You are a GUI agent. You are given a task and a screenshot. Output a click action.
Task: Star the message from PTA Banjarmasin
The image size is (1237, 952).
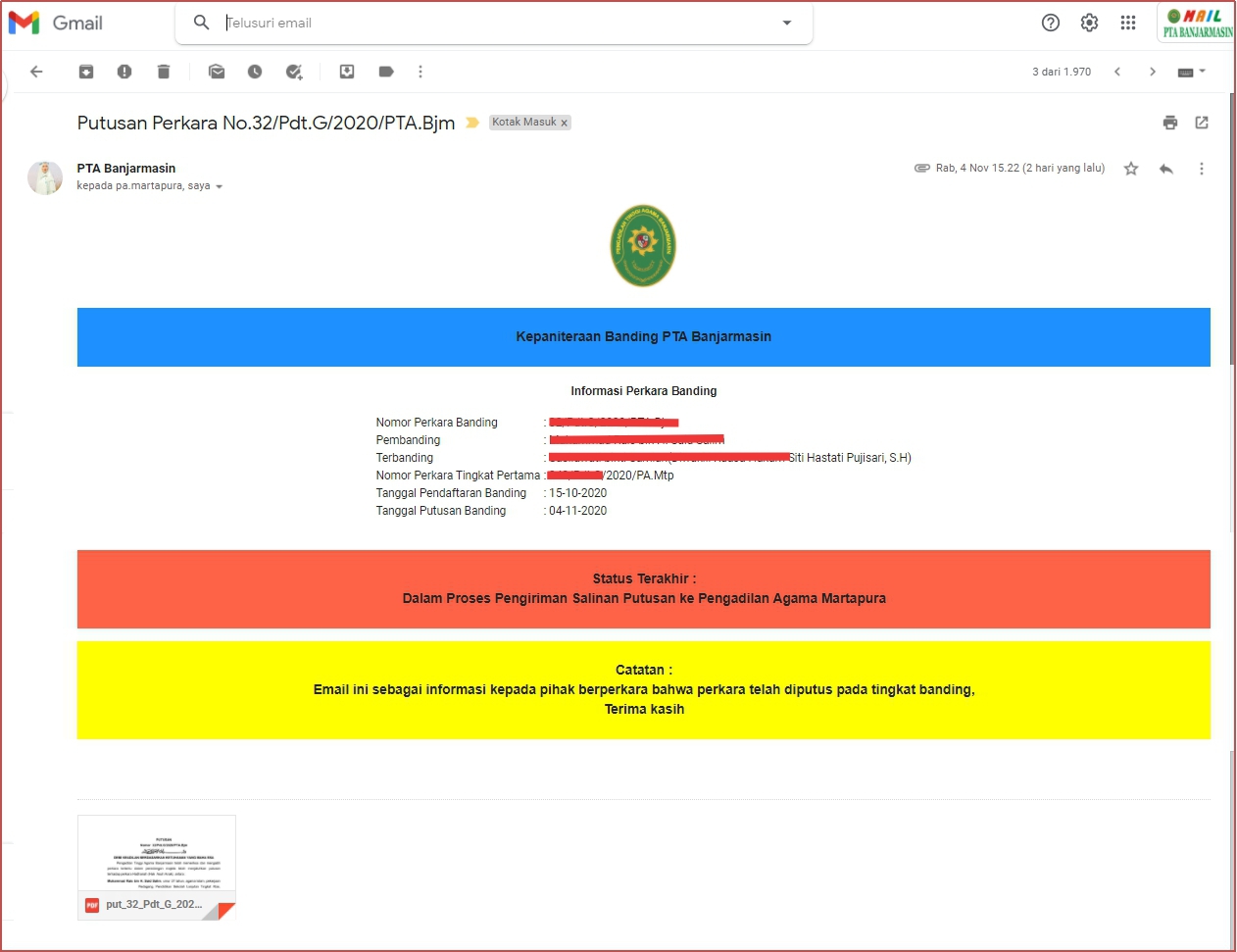pyautogui.click(x=1131, y=169)
